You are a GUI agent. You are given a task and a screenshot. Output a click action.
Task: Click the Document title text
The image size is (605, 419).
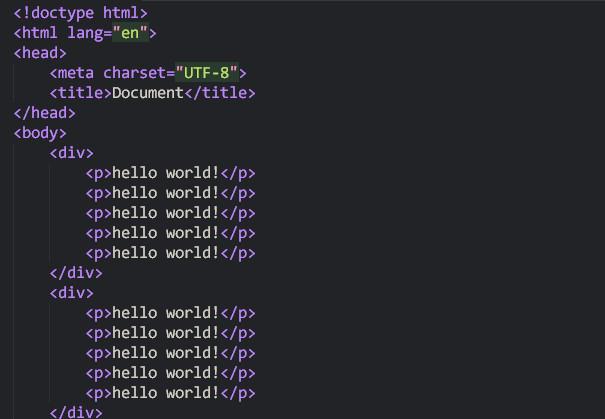(148, 93)
